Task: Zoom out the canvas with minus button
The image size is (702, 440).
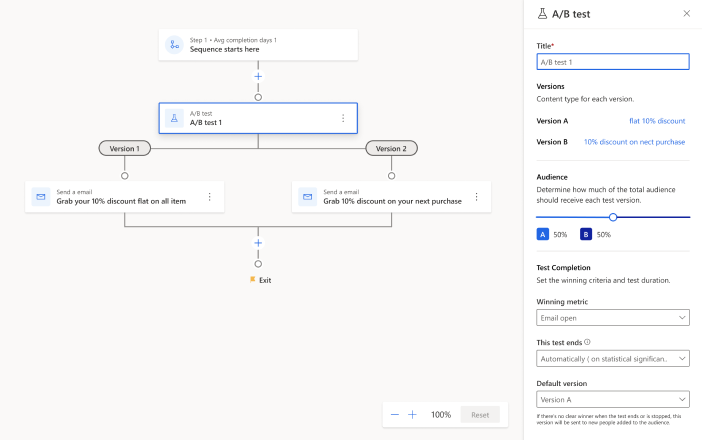Action: coord(395,414)
